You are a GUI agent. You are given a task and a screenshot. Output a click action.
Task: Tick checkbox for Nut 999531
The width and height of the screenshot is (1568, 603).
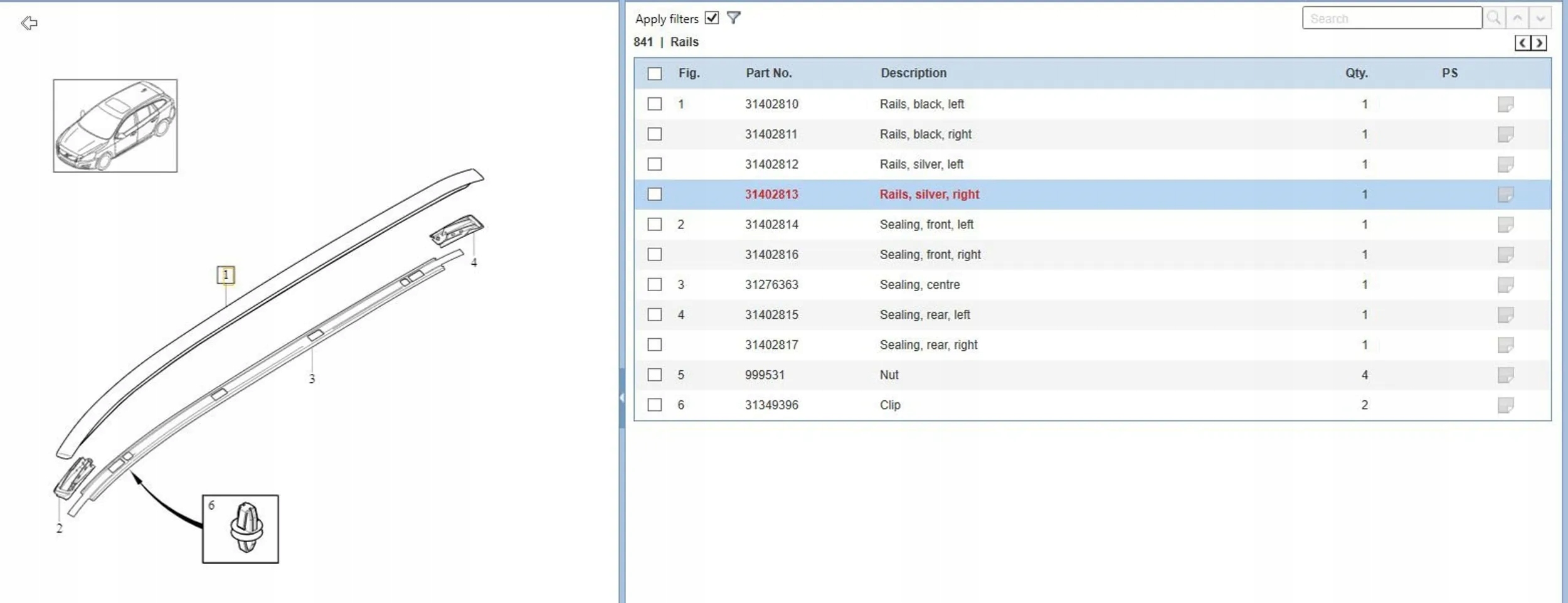654,375
